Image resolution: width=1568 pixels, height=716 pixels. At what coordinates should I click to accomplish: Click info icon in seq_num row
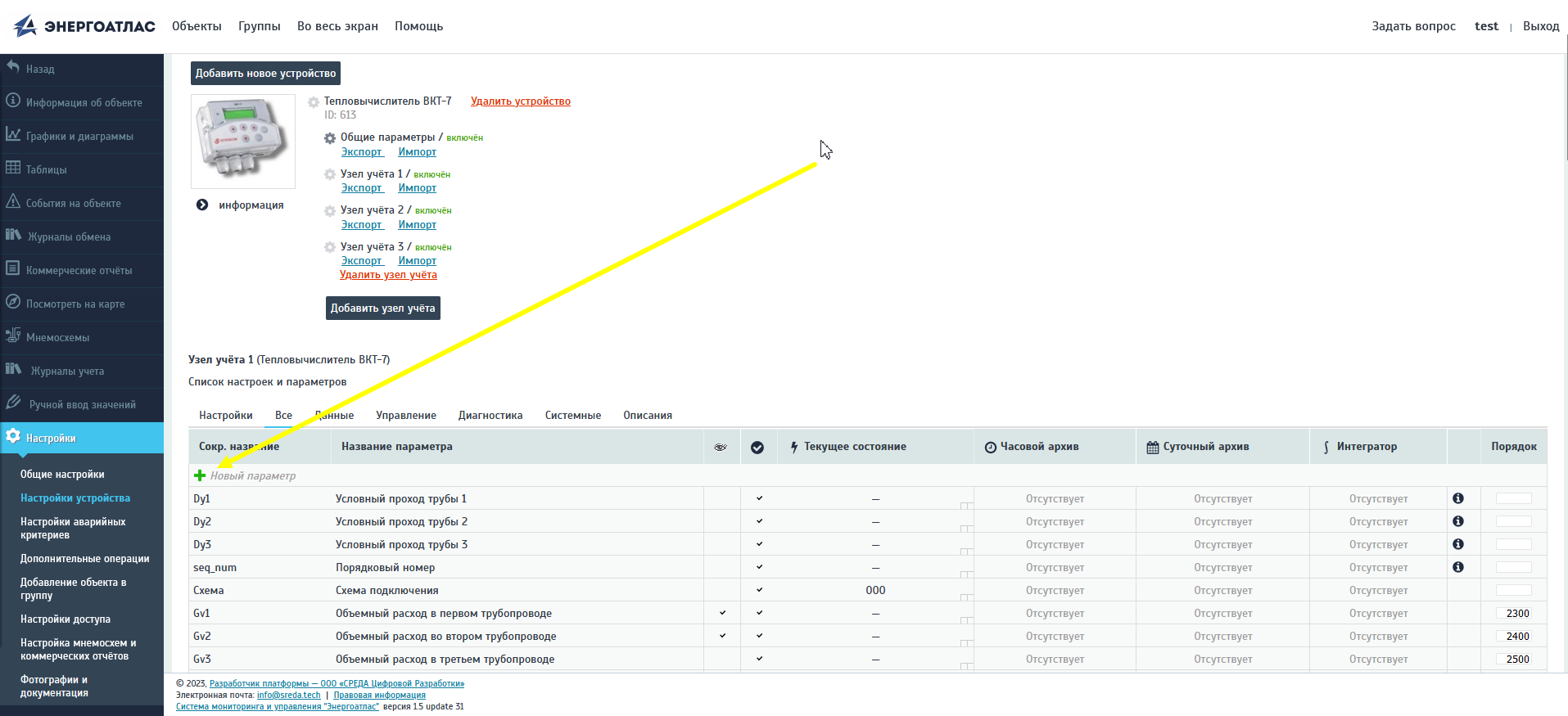point(1458,567)
